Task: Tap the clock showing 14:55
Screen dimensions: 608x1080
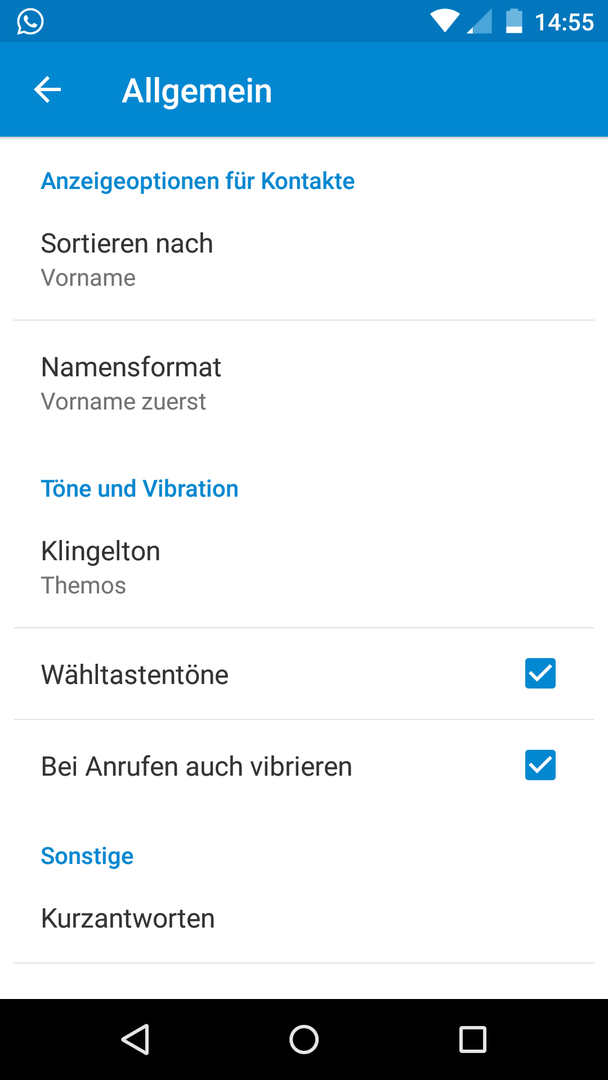Action: click(x=564, y=22)
